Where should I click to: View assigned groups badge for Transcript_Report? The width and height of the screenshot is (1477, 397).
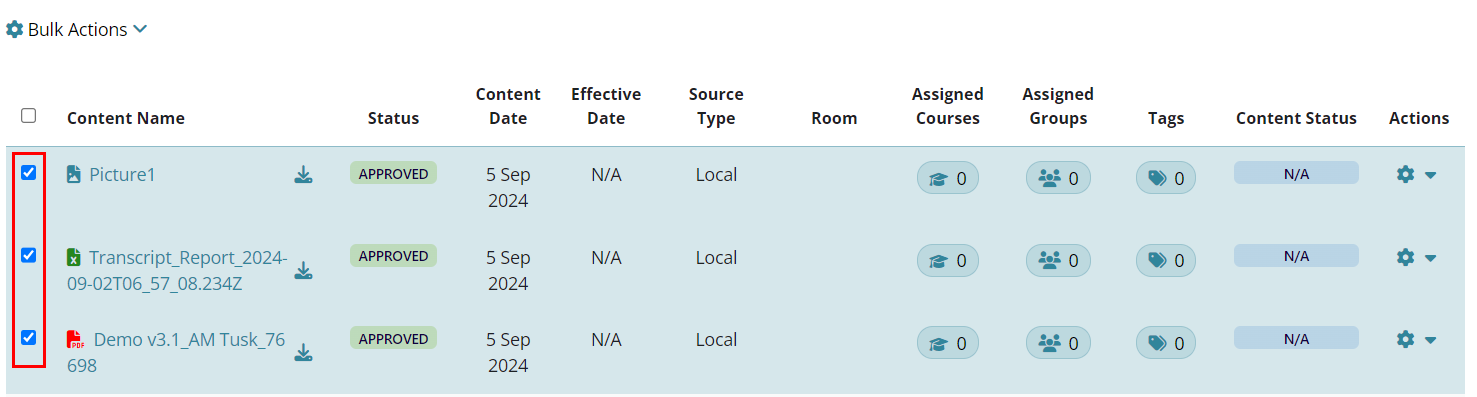click(x=1058, y=260)
